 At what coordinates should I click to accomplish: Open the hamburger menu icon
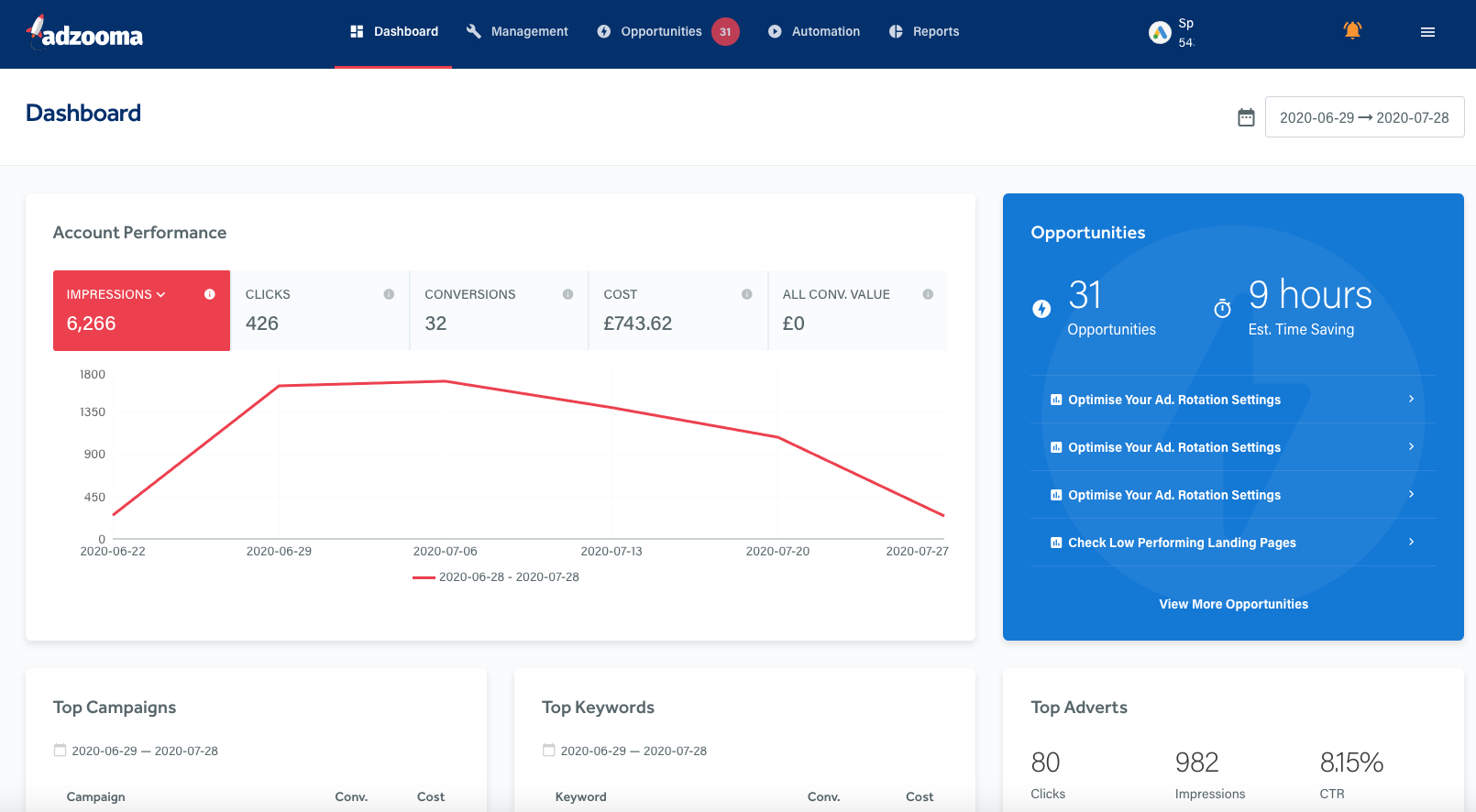(1427, 32)
